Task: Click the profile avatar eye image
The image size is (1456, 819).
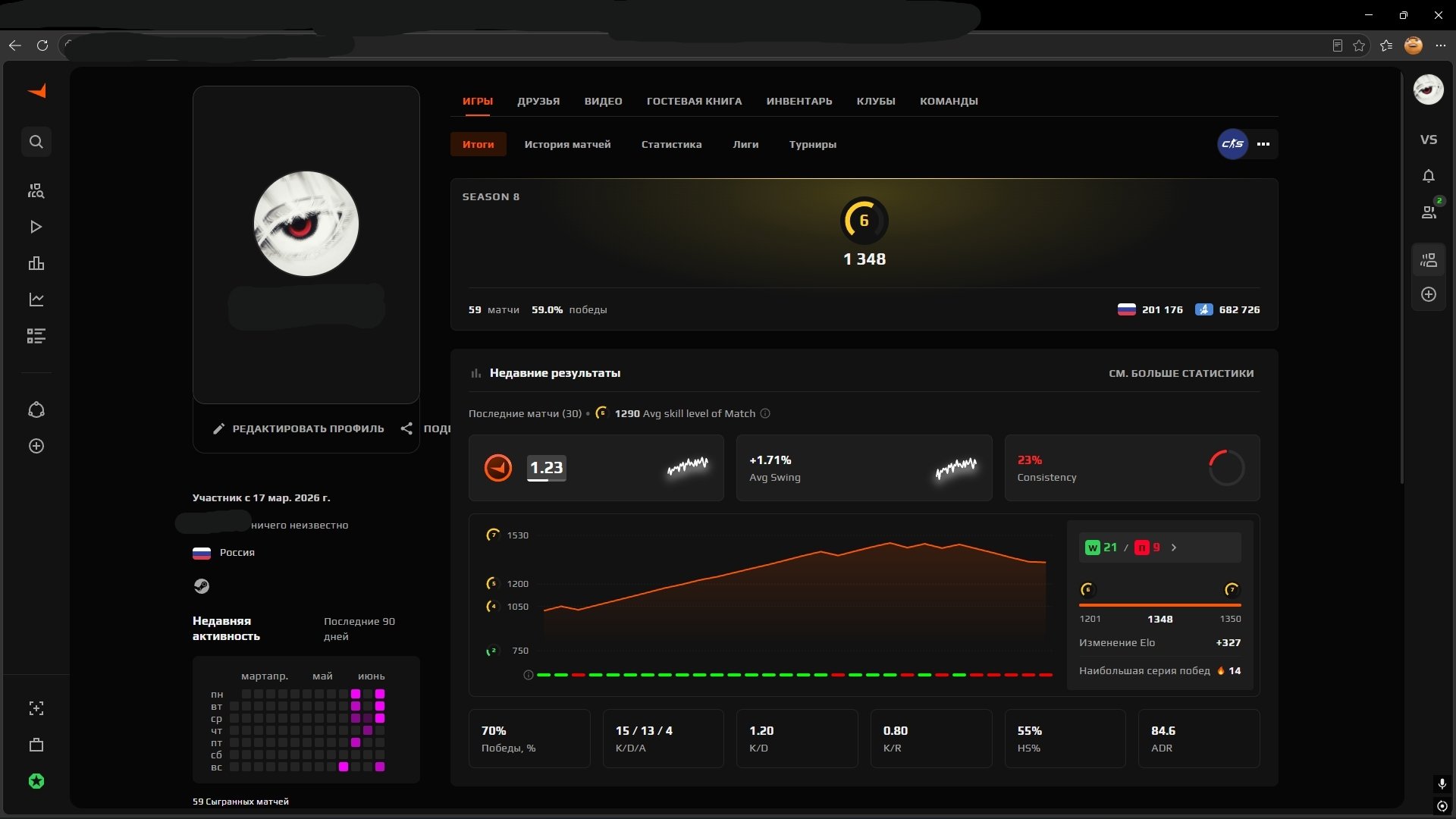Action: coord(306,224)
